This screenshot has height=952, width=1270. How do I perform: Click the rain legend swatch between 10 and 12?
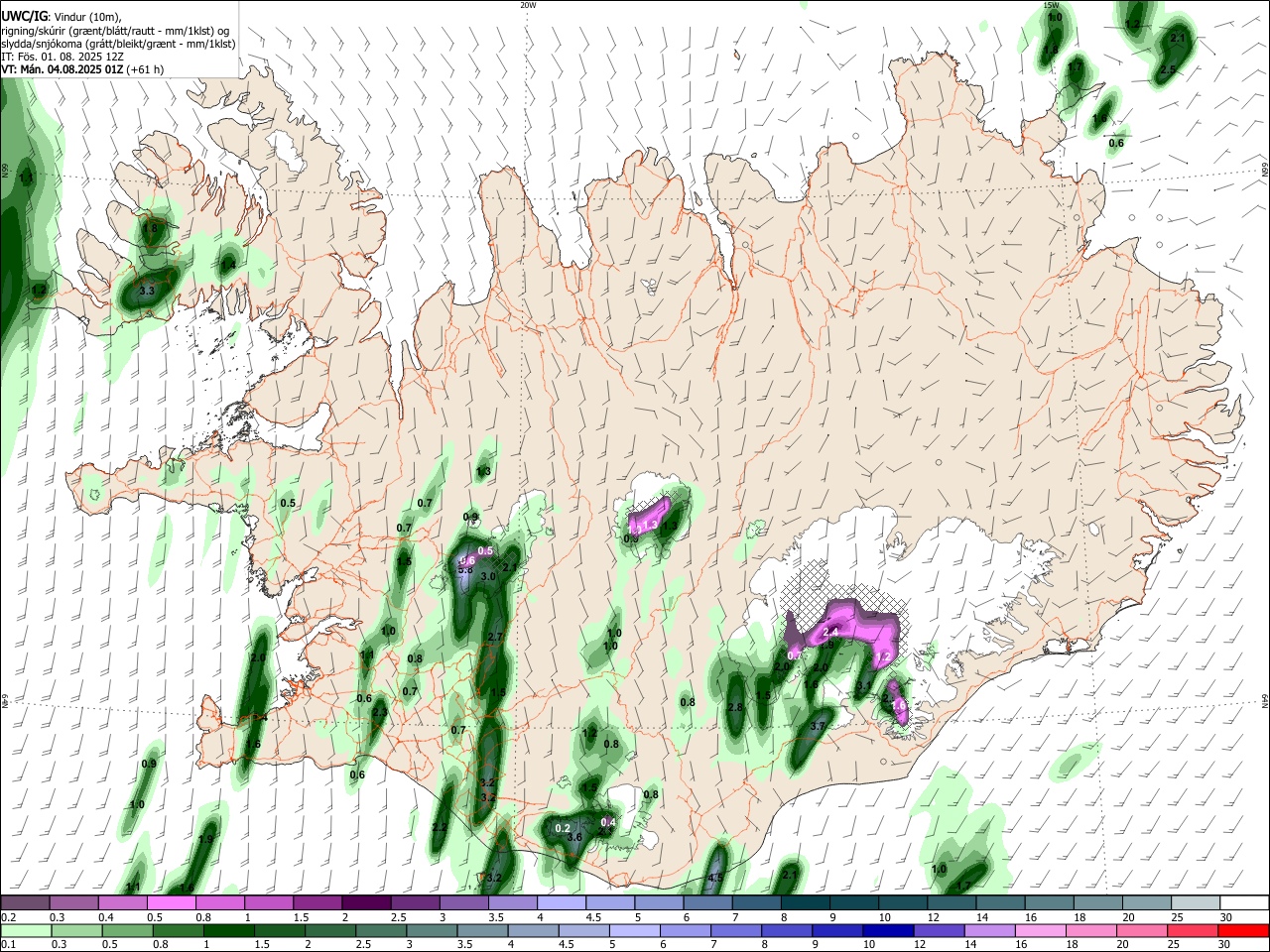click(889, 931)
